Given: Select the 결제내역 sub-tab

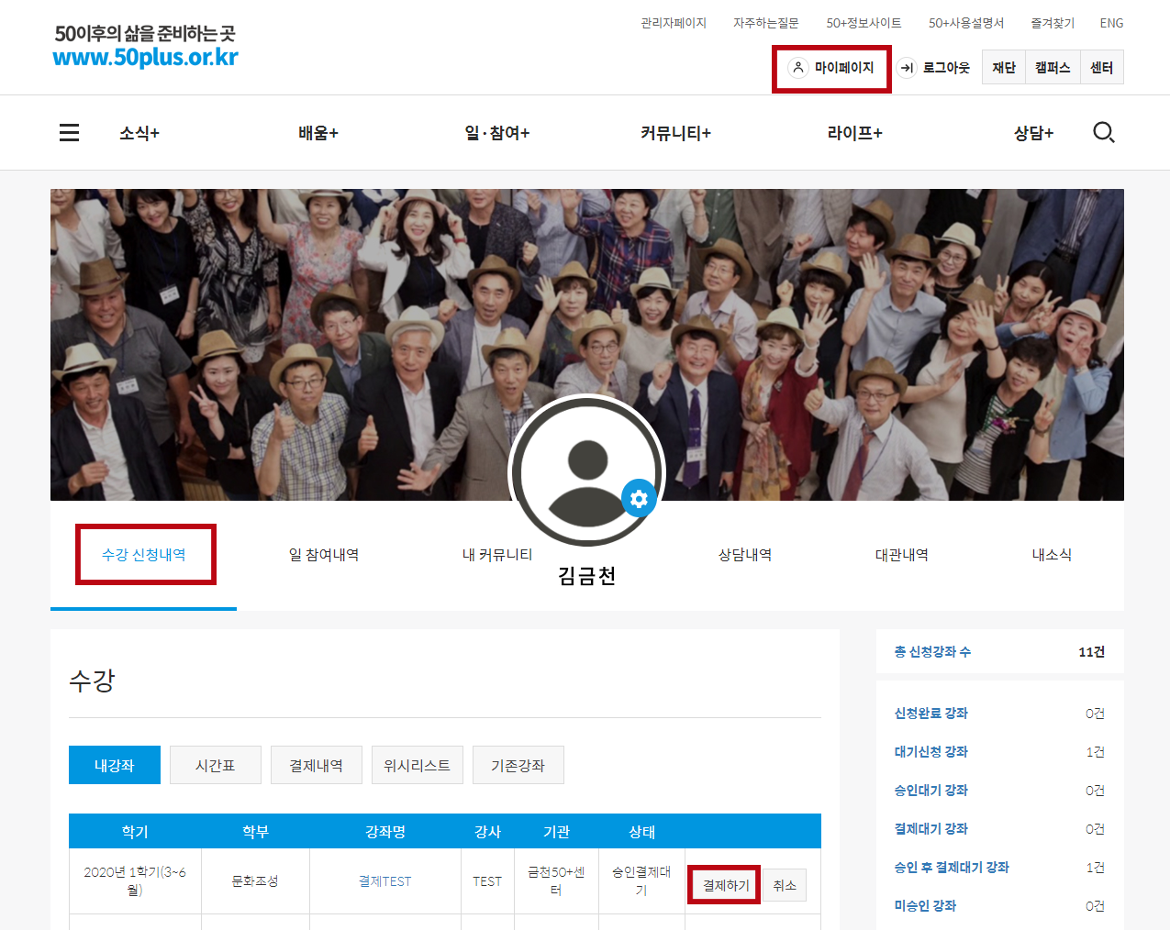Looking at the screenshot, I should 316,765.
